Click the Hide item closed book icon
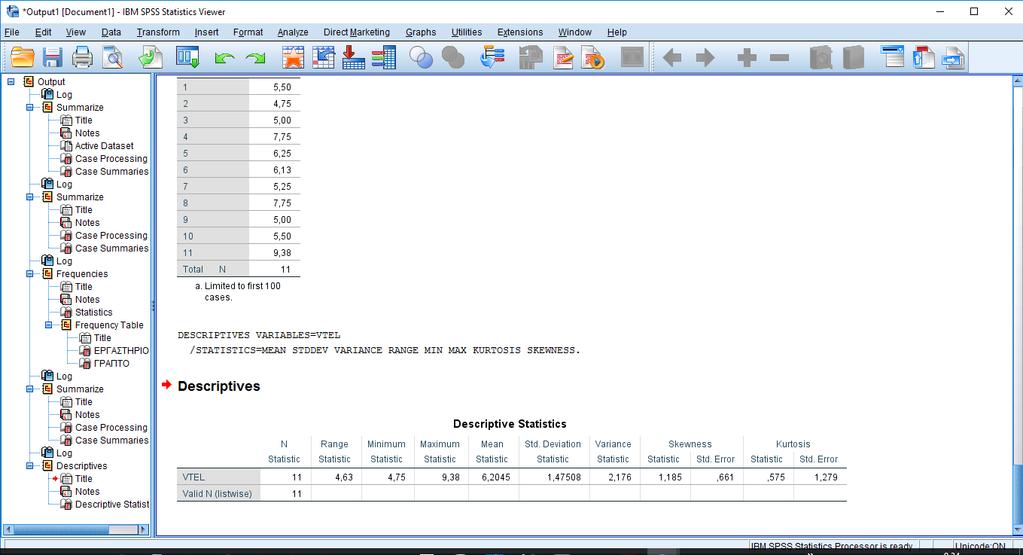Screen dimensions: 1023x555 point(853,57)
